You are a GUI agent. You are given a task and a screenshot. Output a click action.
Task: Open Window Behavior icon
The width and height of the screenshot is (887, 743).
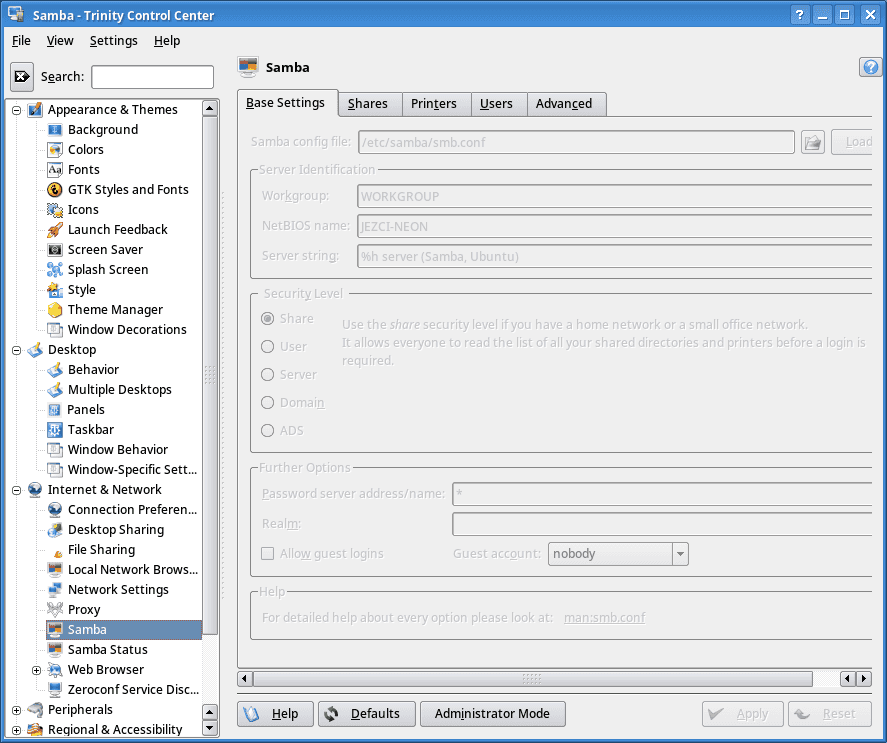(55, 449)
